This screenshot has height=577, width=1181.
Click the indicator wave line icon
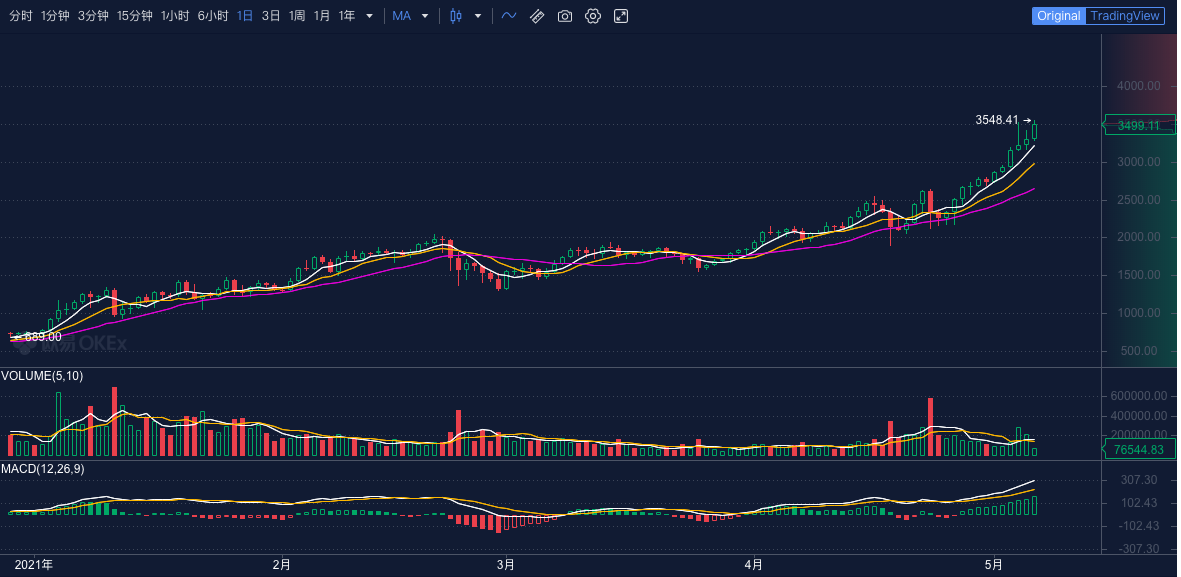click(509, 16)
